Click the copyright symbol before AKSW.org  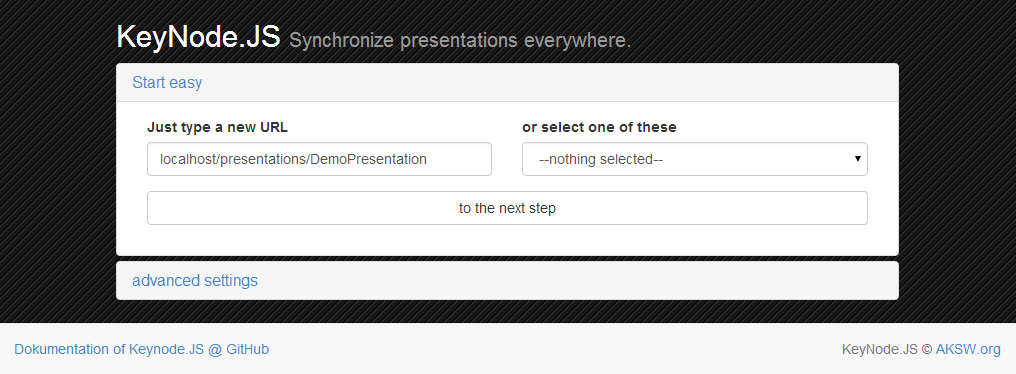[x=927, y=349]
